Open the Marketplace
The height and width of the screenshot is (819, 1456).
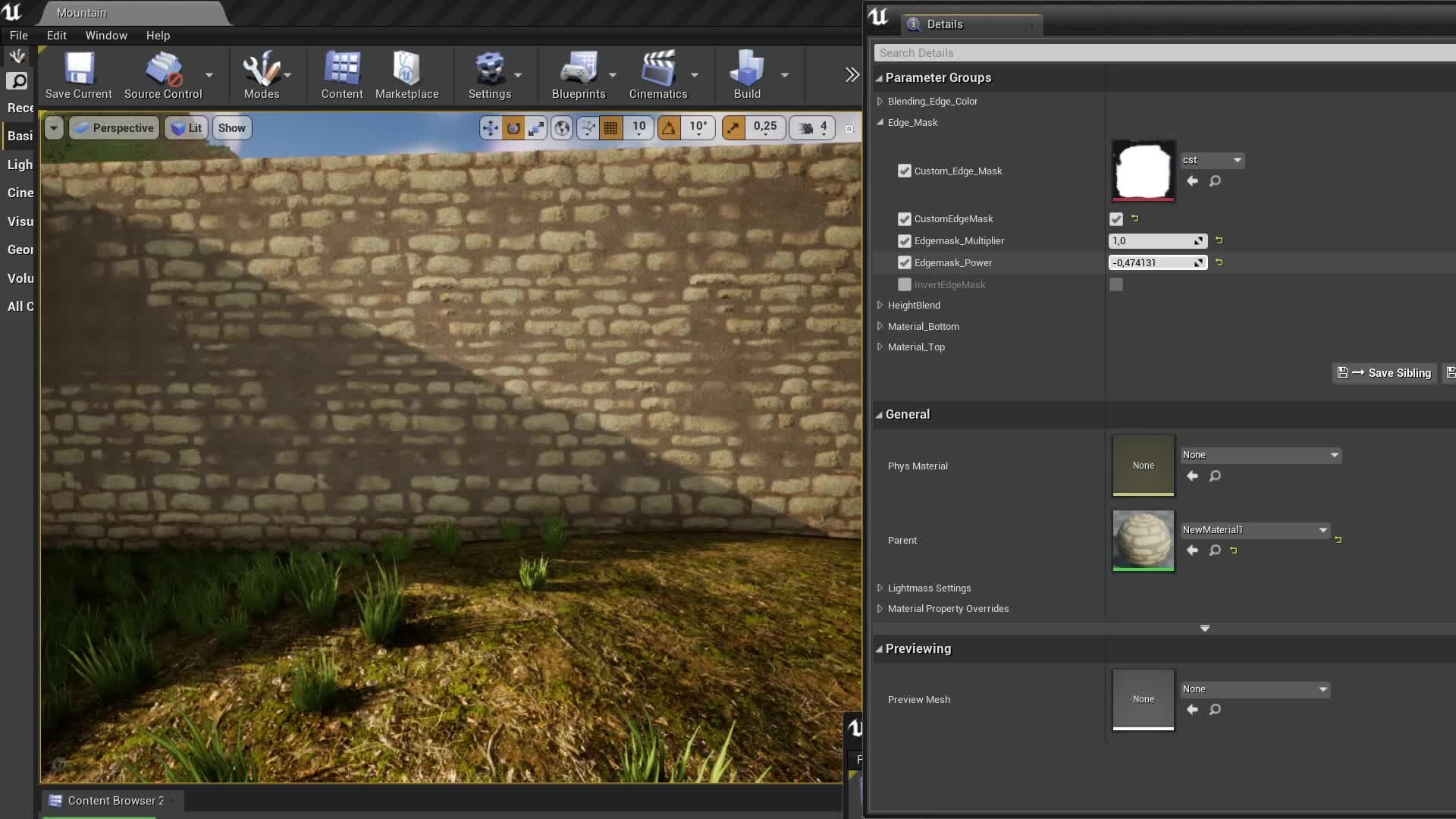407,74
